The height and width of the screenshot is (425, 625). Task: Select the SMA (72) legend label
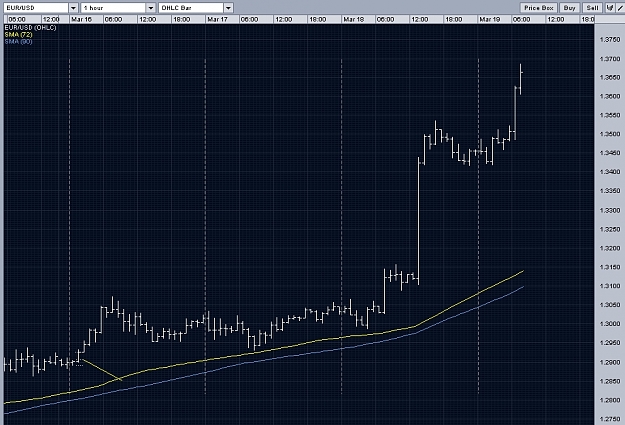18,35
